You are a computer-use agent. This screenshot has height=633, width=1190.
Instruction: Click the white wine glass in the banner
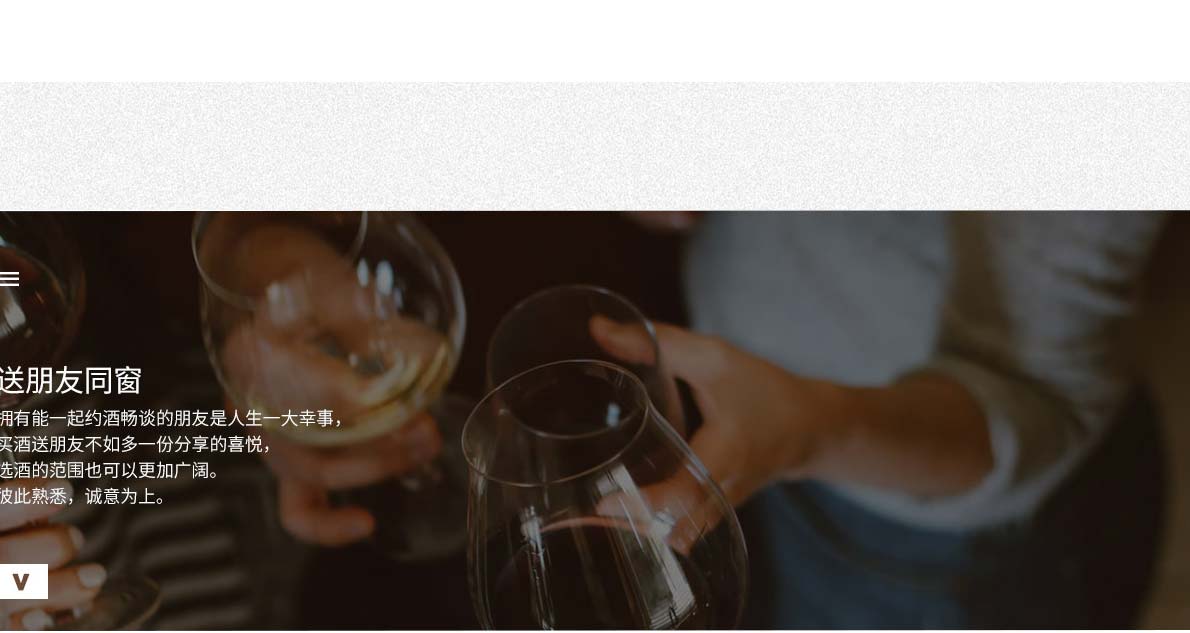[x=330, y=326]
